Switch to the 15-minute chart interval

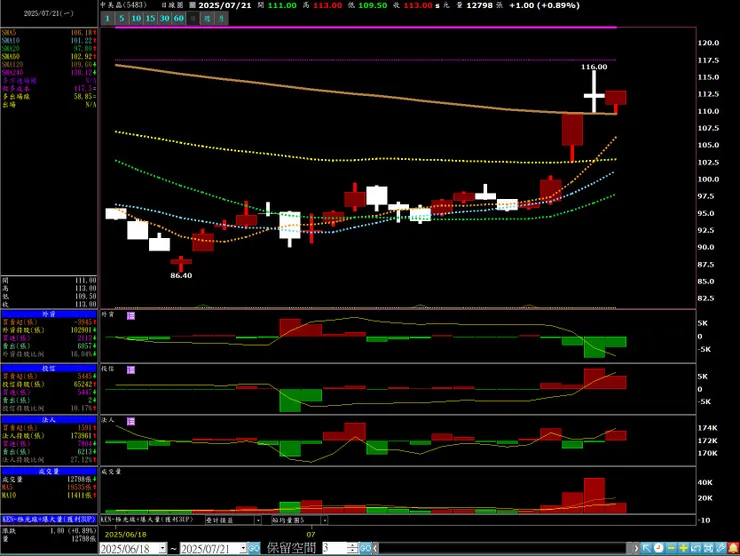click(151, 18)
